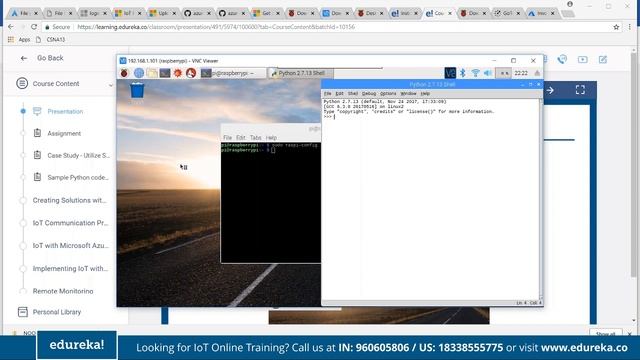Launch the Terminal icon in Pi taskbar
The width and height of the screenshot is (640, 360).
coord(165,73)
